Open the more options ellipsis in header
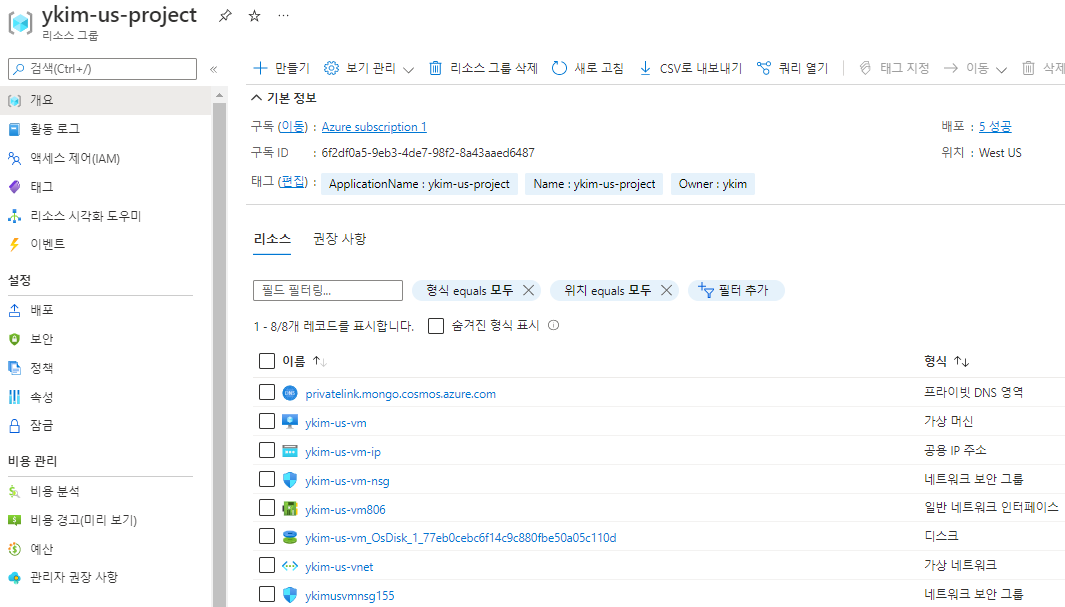 [283, 16]
